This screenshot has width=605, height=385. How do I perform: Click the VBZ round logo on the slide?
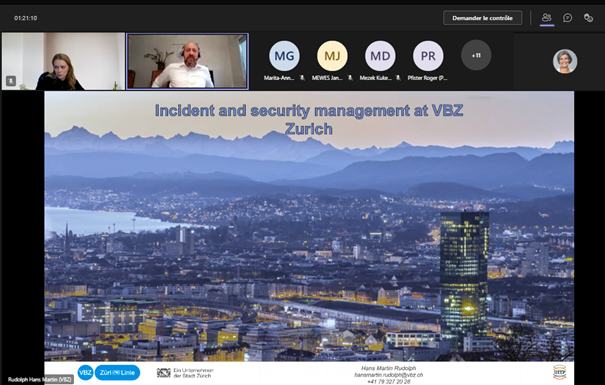85,373
